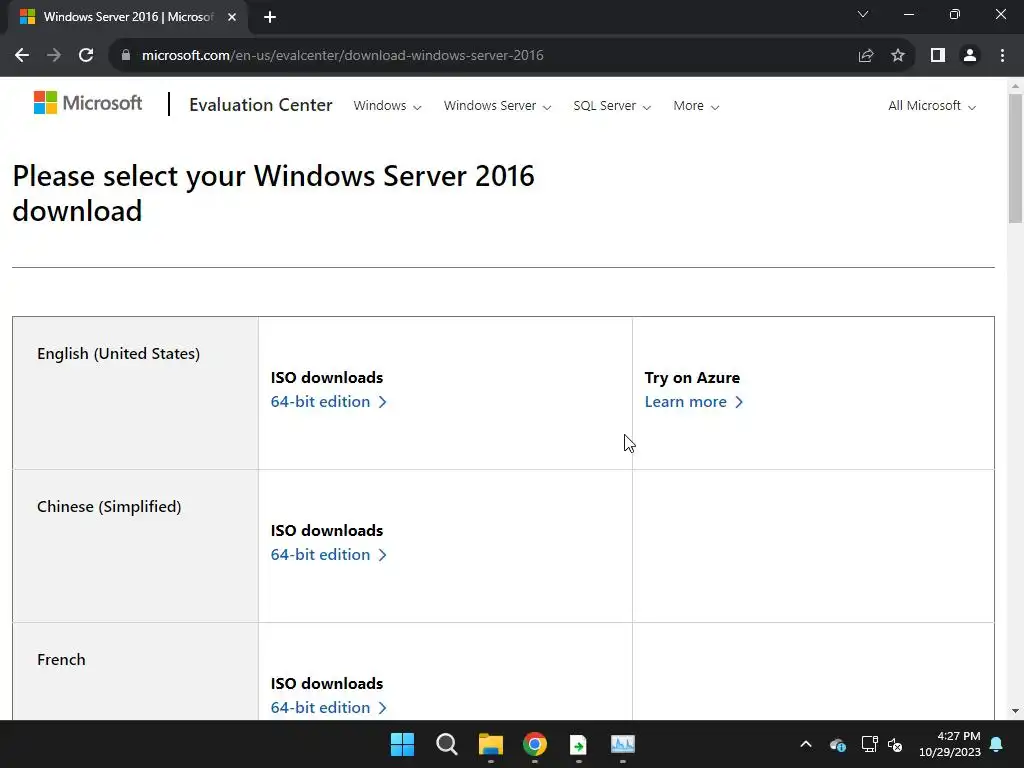This screenshot has height=768, width=1024.
Task: Click scrollbar down arrow
Action: (x=1016, y=711)
